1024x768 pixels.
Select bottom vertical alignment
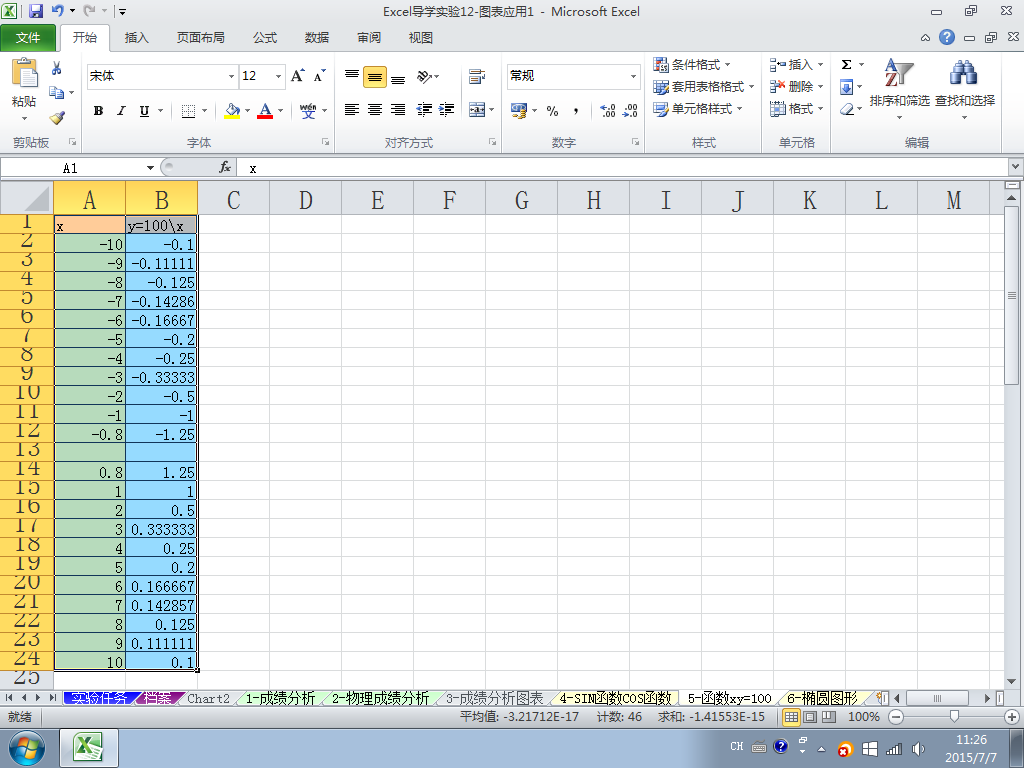pos(398,78)
